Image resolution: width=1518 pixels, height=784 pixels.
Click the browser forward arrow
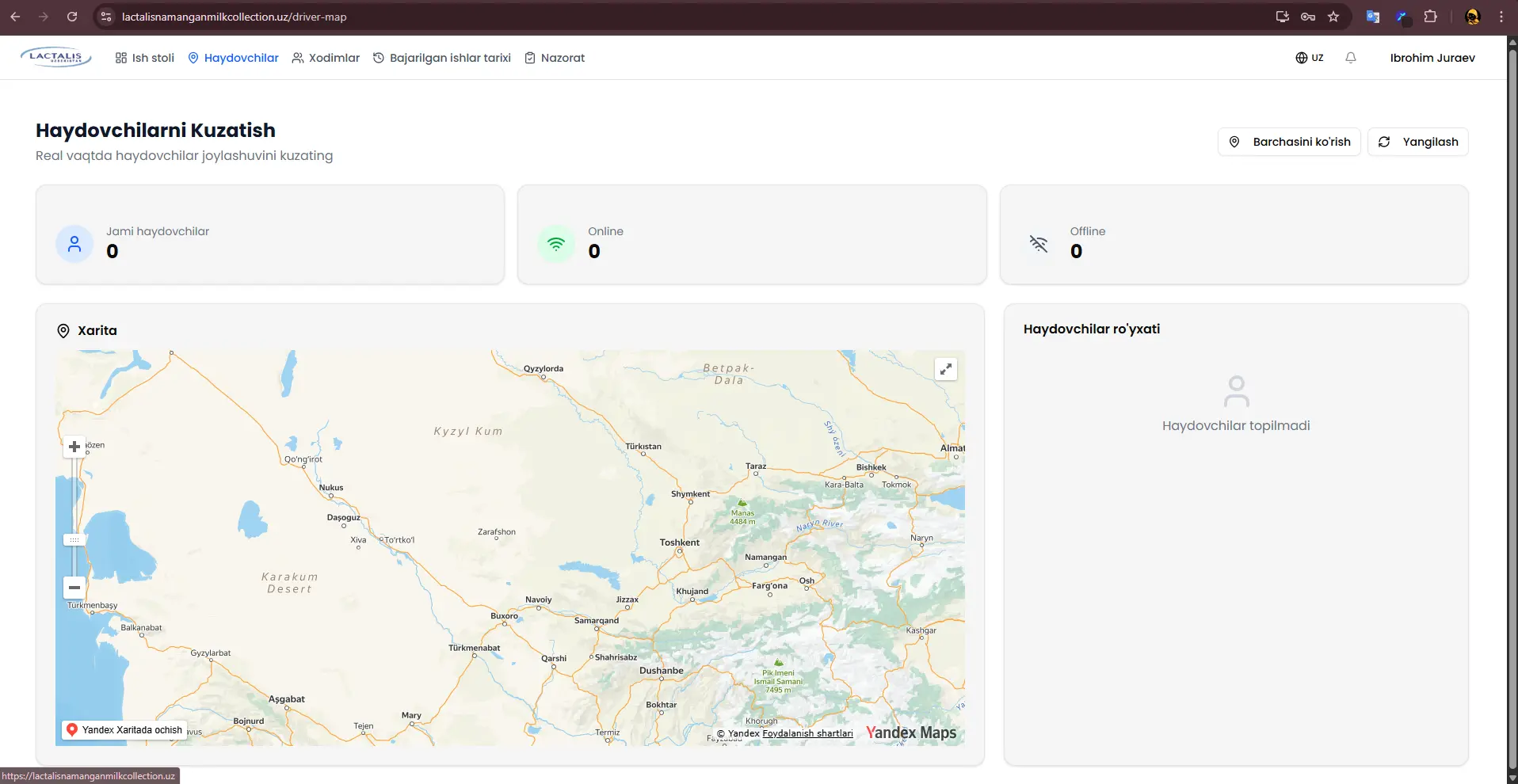point(44,17)
